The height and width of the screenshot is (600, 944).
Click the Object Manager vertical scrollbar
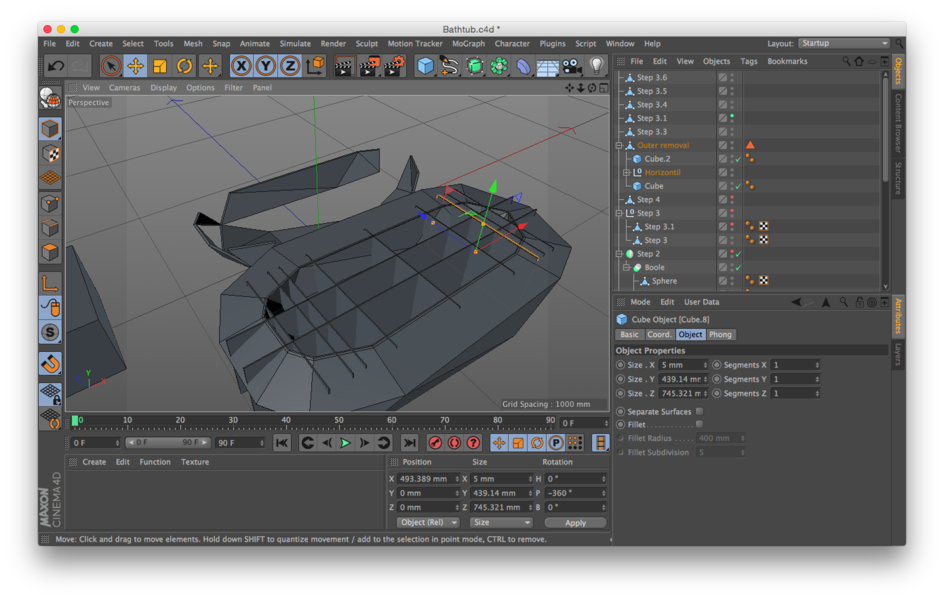[x=885, y=129]
